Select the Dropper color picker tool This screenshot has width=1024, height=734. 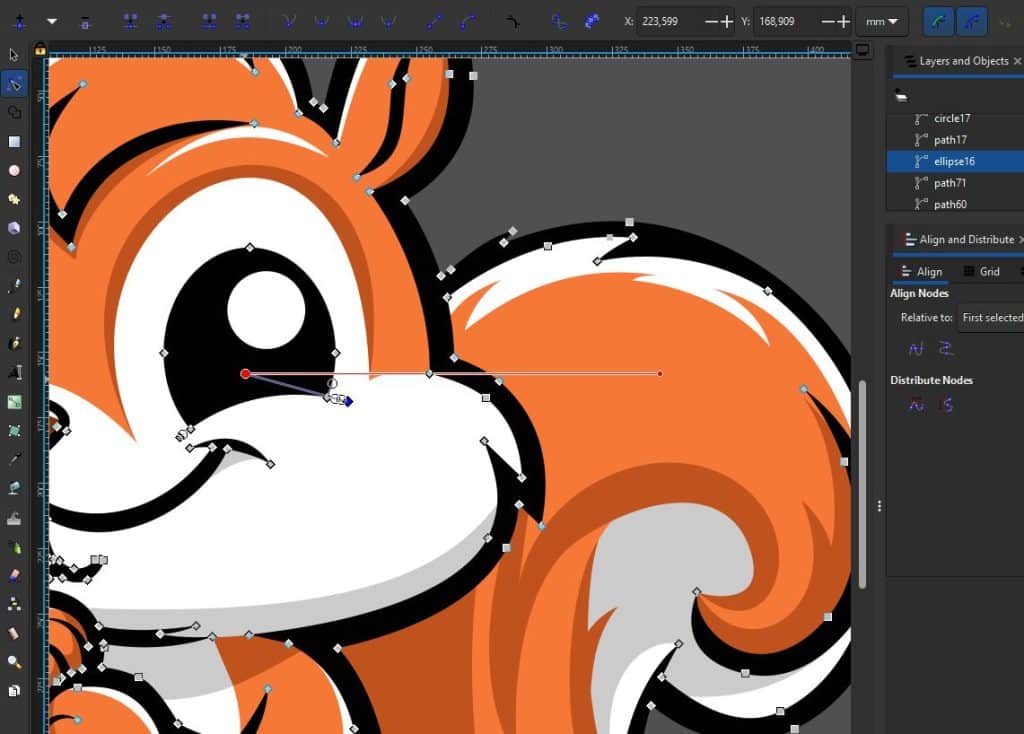(14, 460)
